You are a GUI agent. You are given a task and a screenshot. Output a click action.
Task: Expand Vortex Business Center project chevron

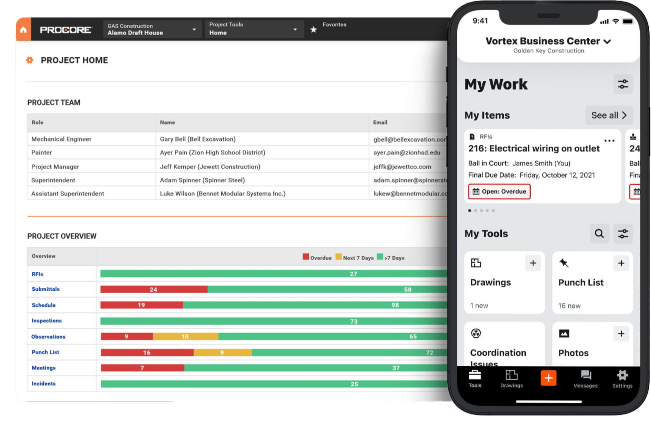(607, 42)
